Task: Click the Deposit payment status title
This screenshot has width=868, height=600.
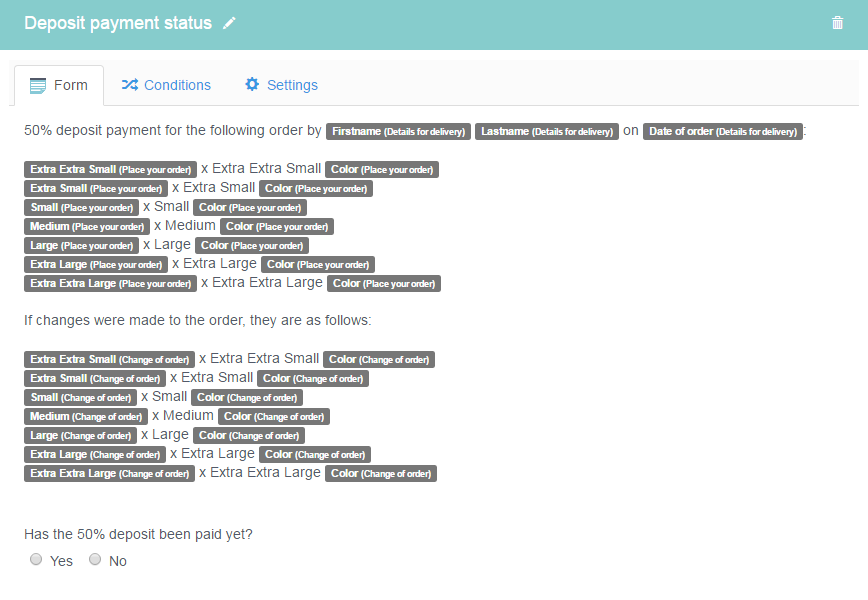Action: pos(118,23)
